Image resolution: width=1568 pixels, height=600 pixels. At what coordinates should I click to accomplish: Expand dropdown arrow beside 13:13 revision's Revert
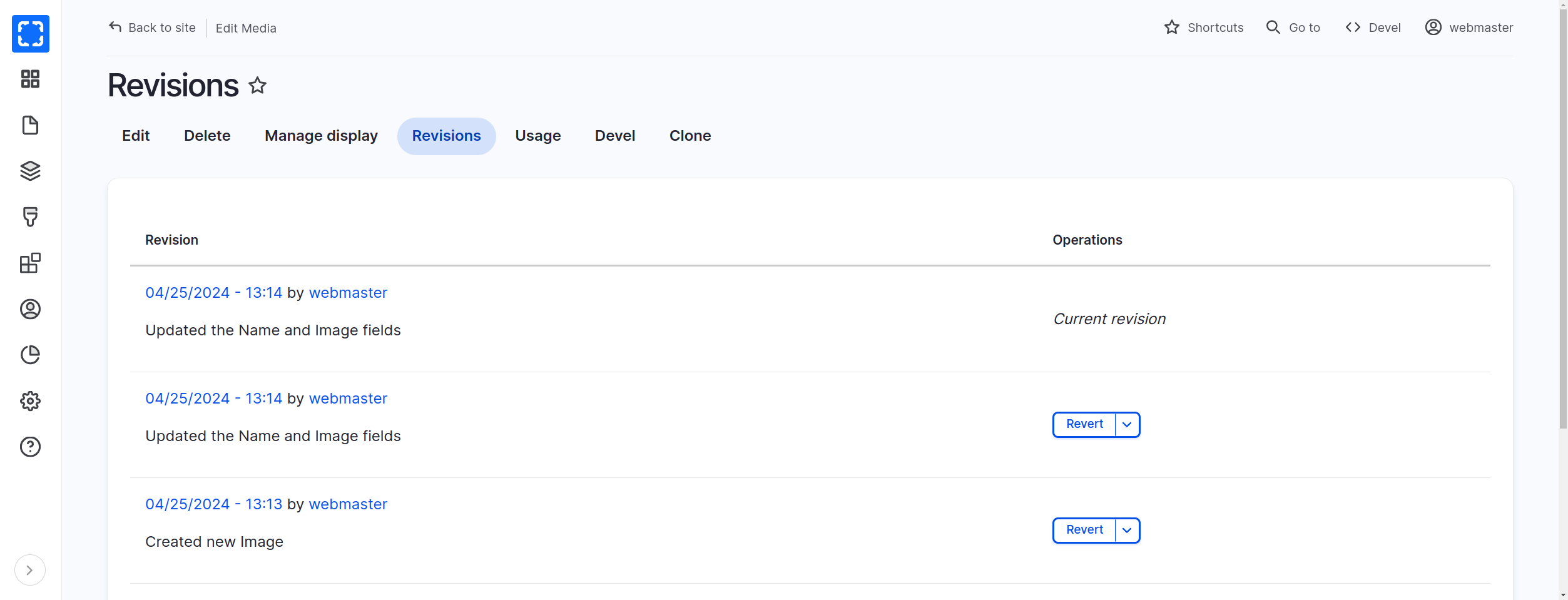(x=1127, y=531)
